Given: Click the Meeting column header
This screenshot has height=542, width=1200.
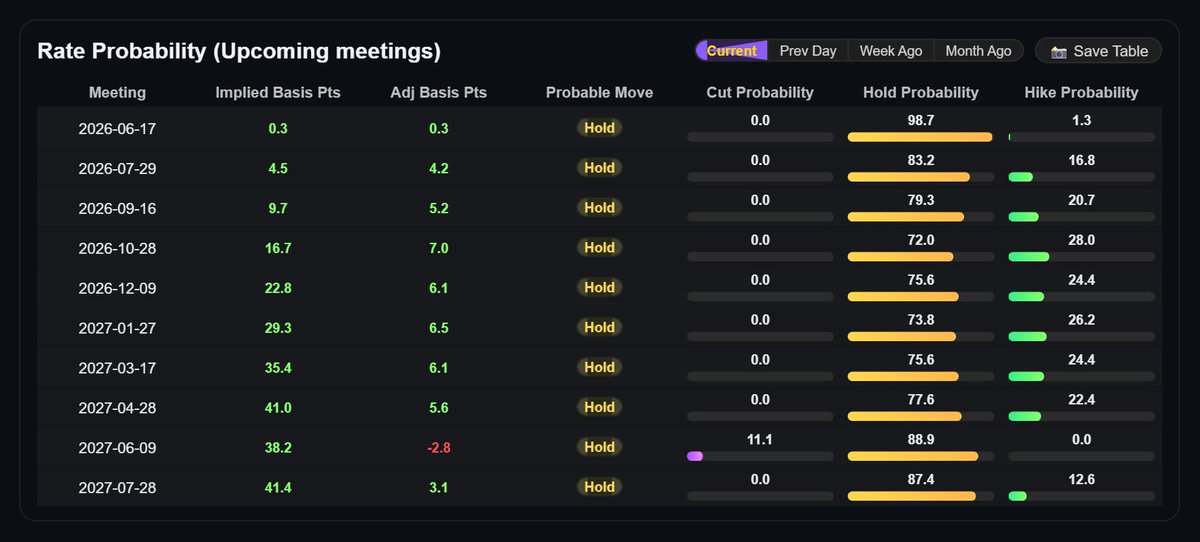Looking at the screenshot, I should (x=117, y=92).
